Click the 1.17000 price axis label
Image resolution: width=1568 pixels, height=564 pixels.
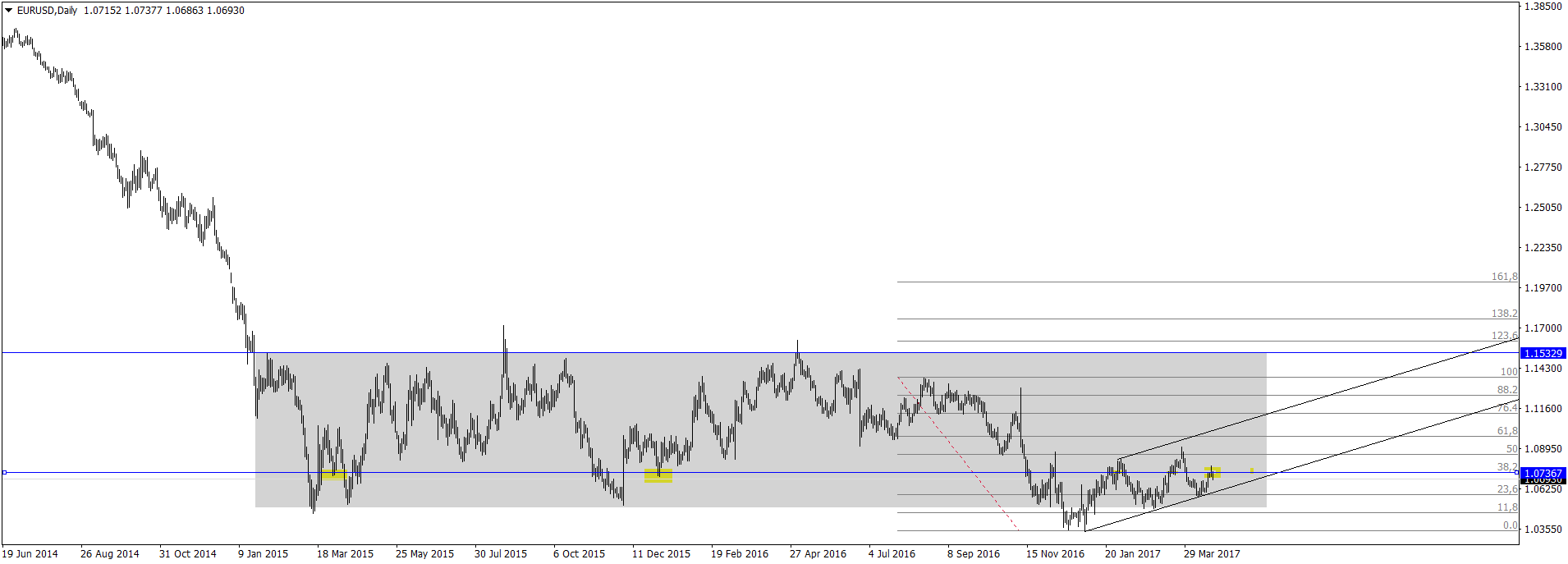click(x=1543, y=328)
